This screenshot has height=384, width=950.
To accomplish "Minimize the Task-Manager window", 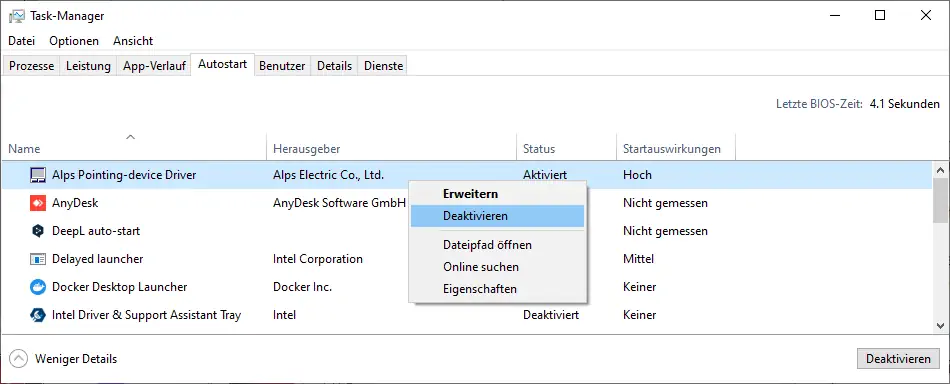I will click(835, 16).
